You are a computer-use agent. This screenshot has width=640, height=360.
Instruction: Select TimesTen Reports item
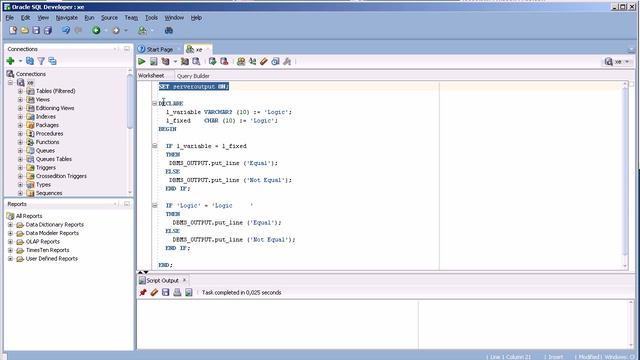point(47,250)
